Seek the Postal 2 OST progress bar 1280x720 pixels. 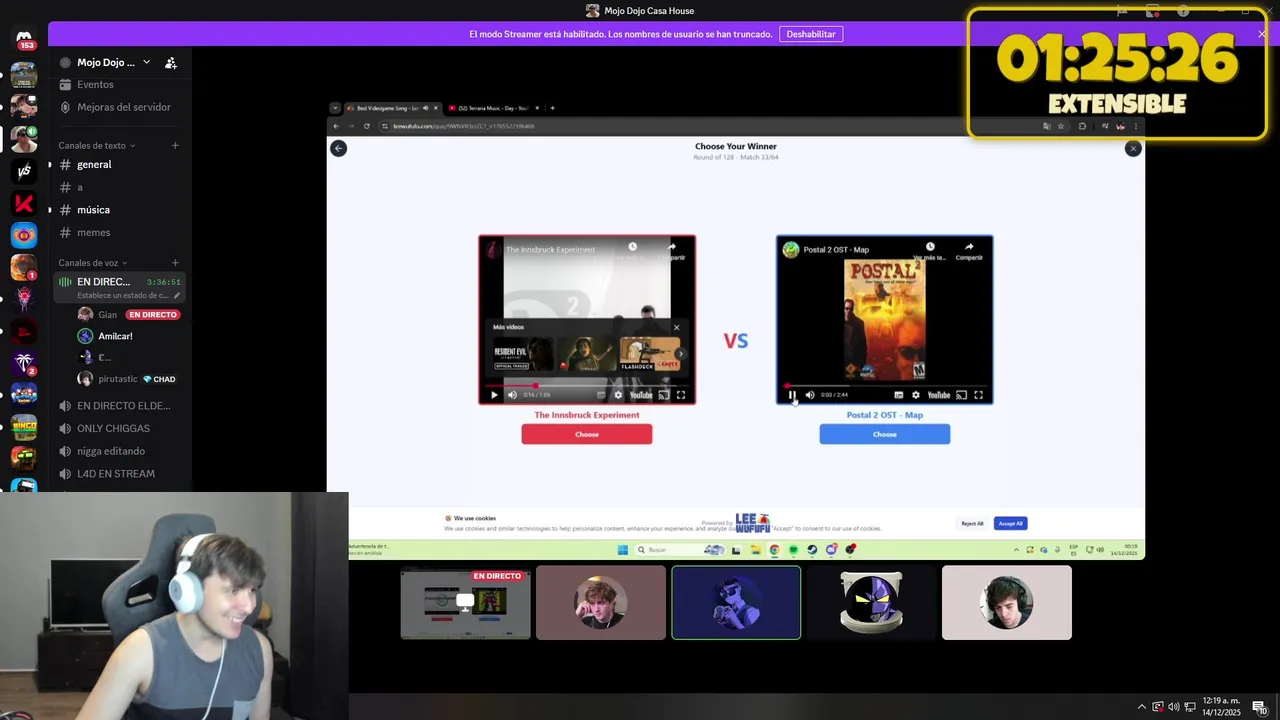tap(885, 385)
